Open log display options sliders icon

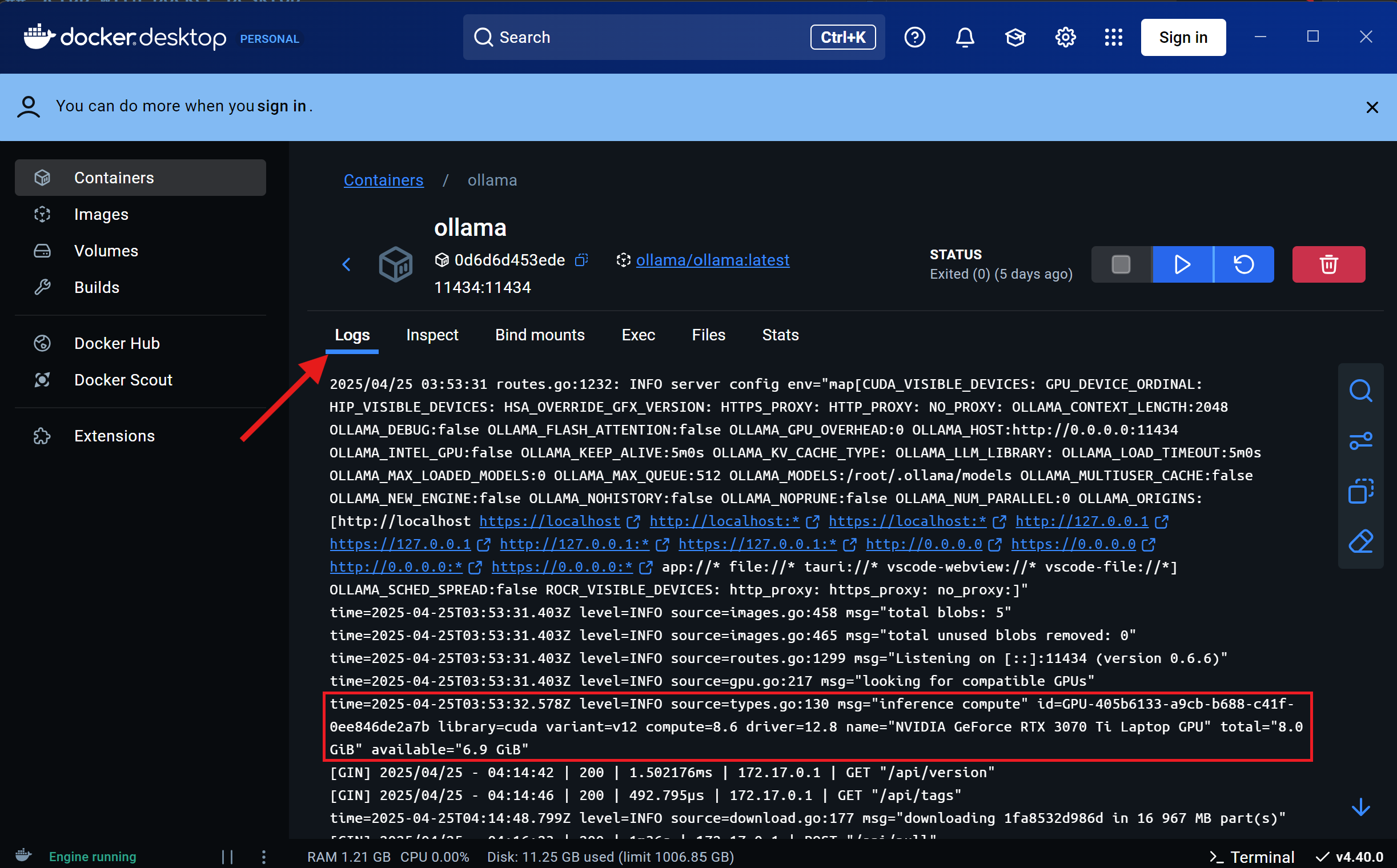[x=1360, y=441]
